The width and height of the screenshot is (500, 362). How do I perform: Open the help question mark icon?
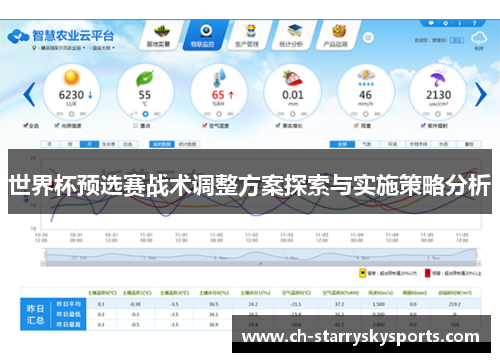474,23
